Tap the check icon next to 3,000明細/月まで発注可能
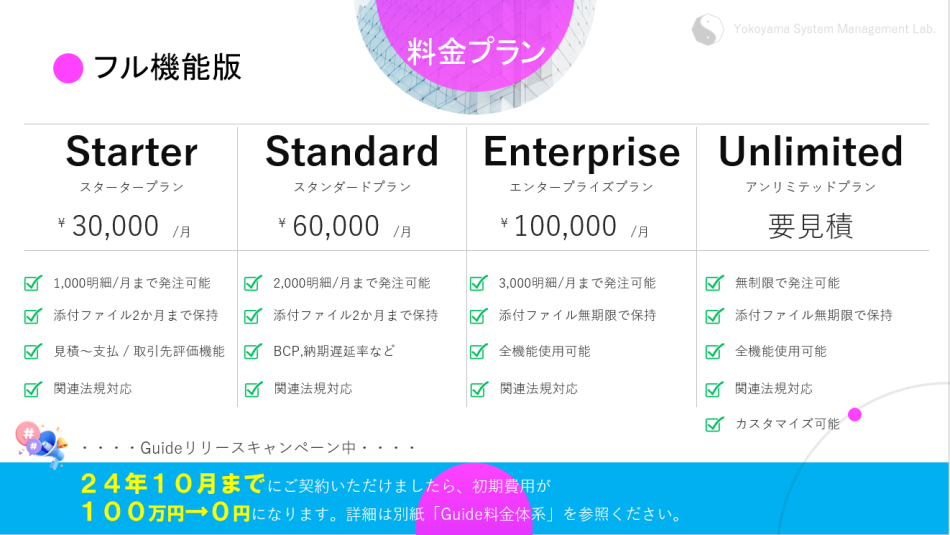 tap(479, 283)
